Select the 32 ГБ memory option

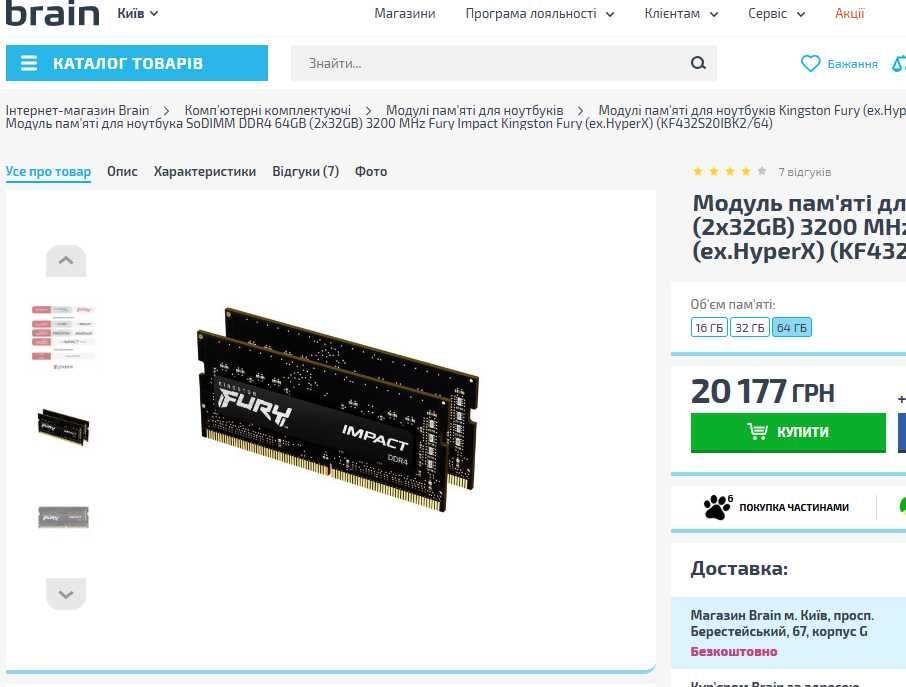click(x=749, y=328)
